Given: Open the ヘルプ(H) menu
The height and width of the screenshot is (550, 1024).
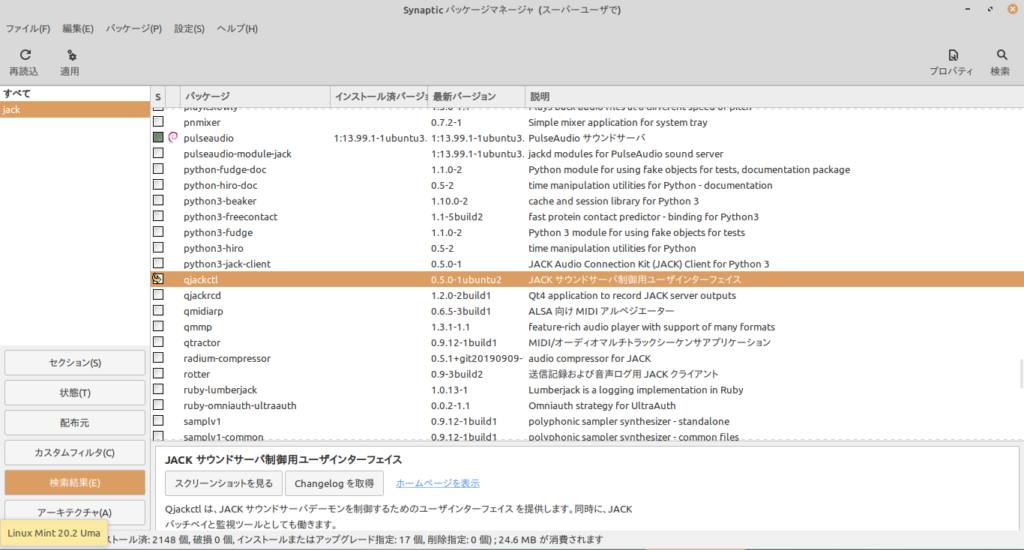Looking at the screenshot, I should [237, 29].
